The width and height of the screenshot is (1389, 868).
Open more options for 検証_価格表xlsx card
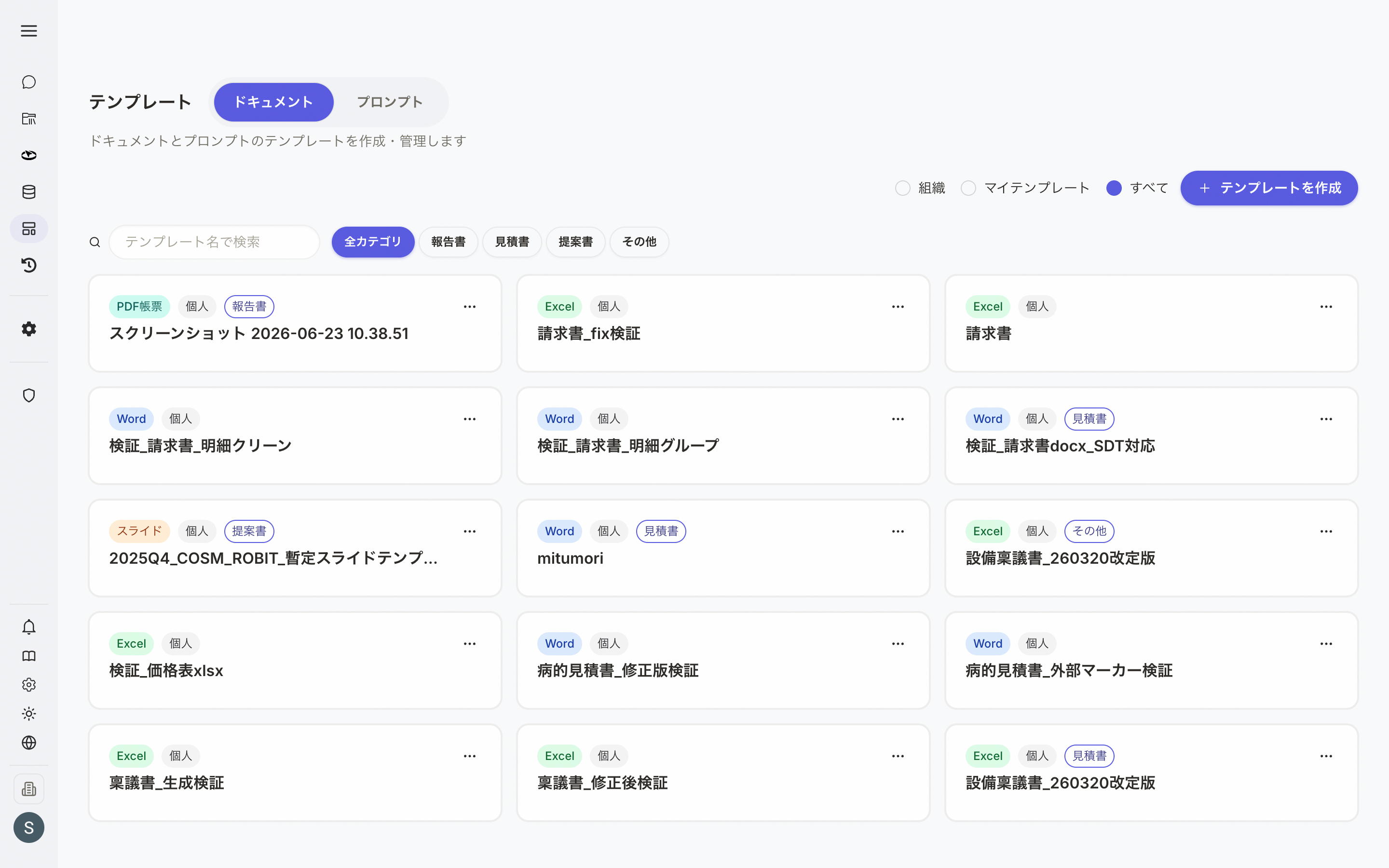click(469, 644)
